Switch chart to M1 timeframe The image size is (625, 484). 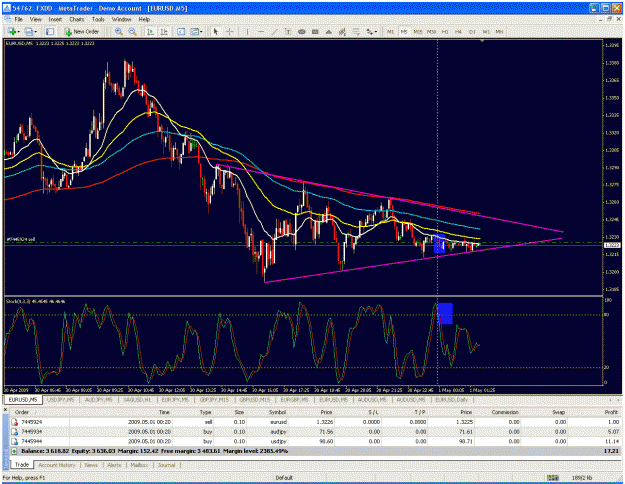click(391, 31)
